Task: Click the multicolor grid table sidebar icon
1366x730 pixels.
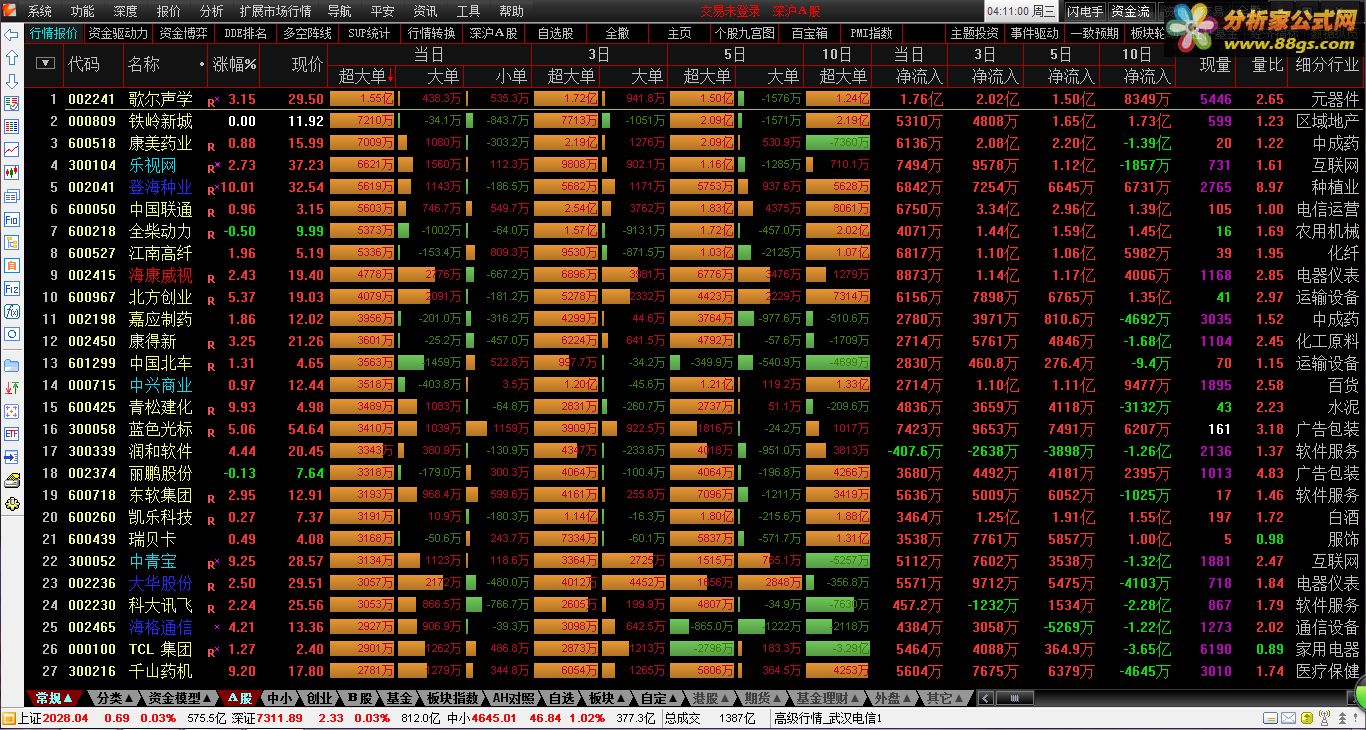Action: [x=12, y=127]
